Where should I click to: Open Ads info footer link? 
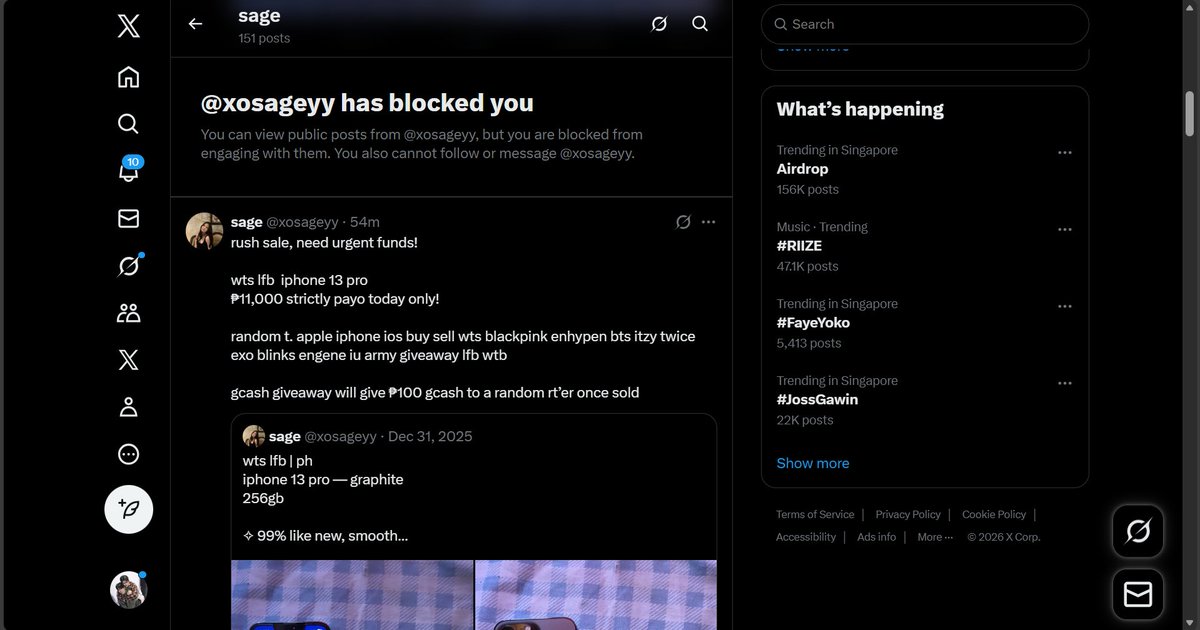876,537
